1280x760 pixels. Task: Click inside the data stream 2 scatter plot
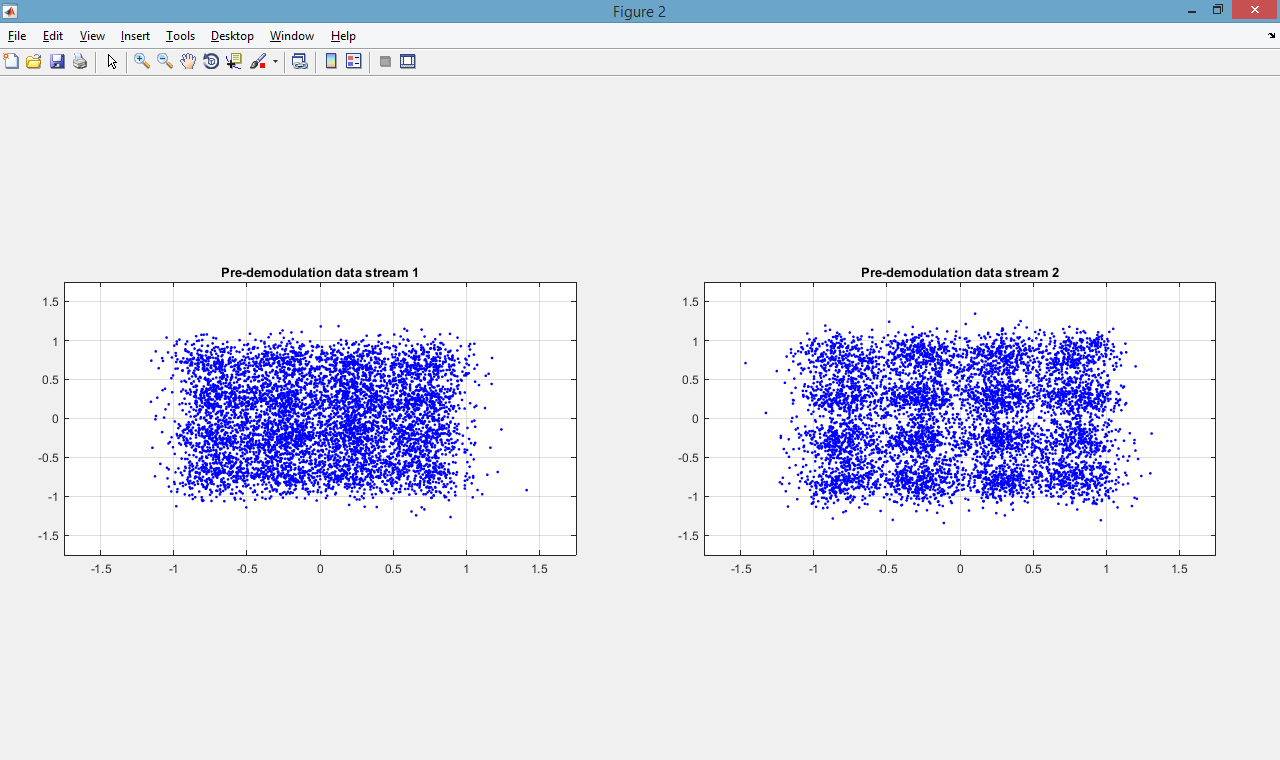click(960, 419)
